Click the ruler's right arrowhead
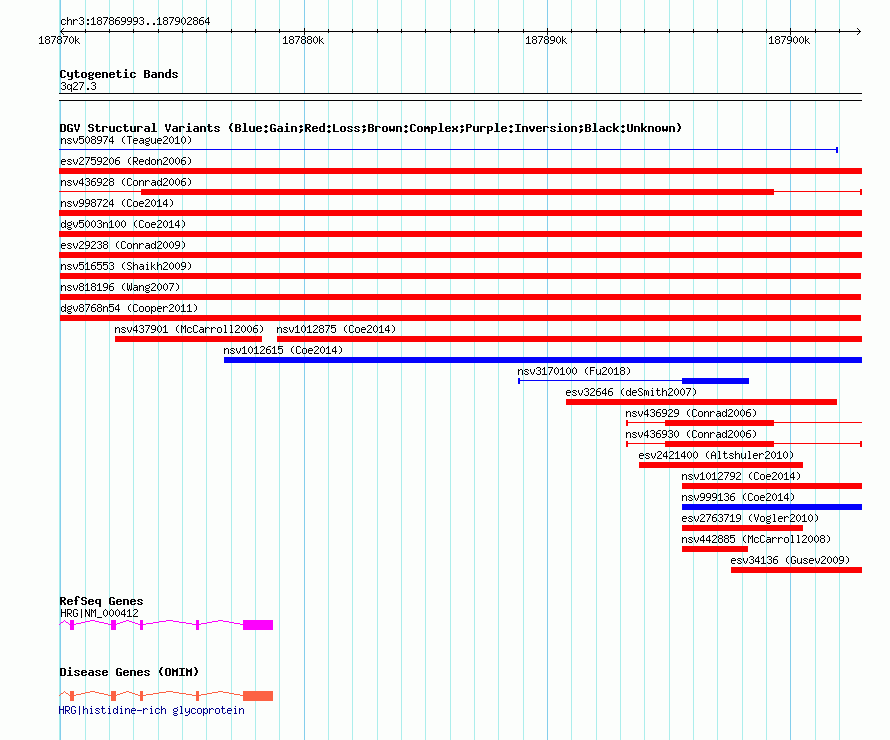 coord(859,31)
